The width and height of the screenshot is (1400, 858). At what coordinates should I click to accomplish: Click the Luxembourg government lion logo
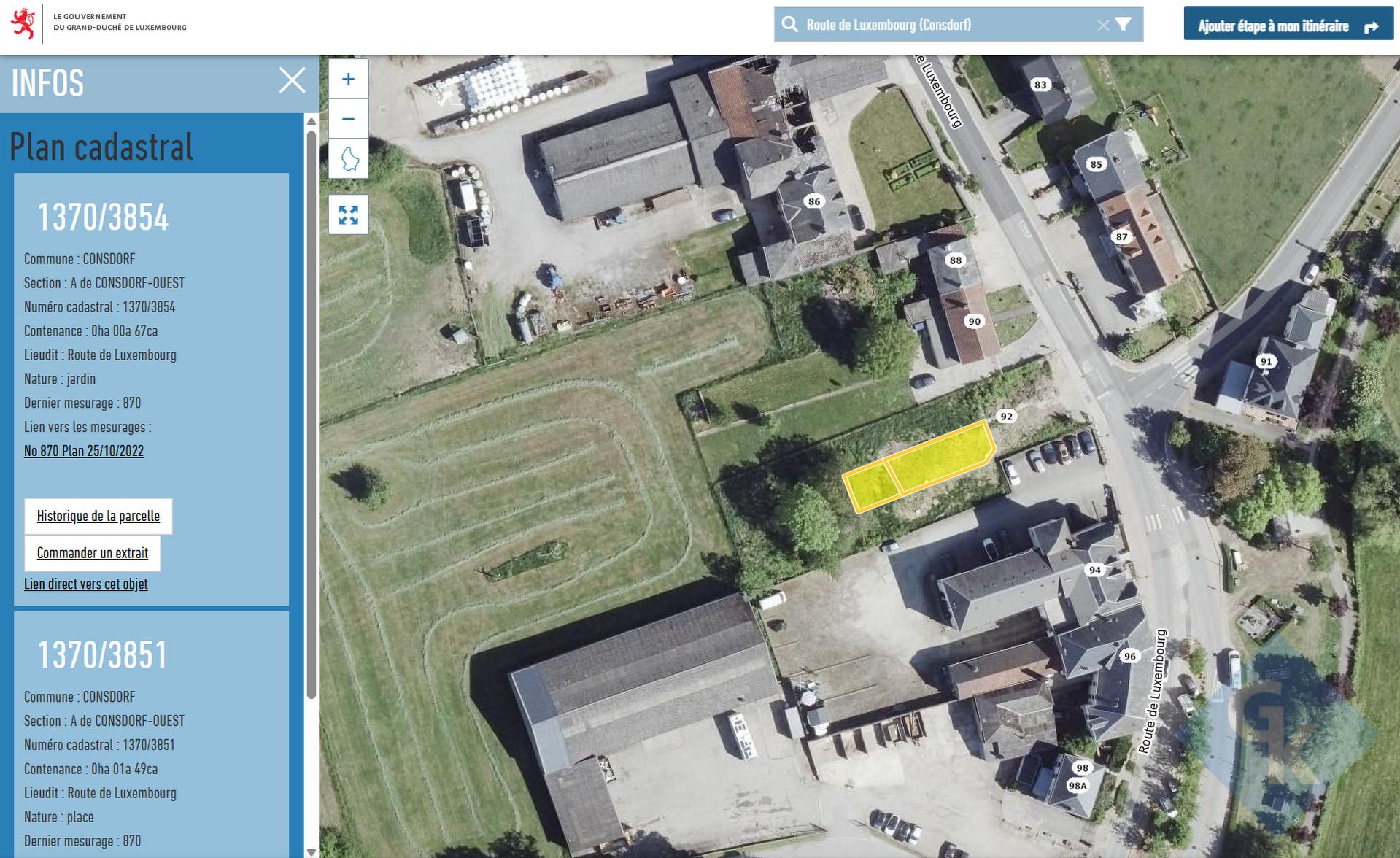(x=23, y=23)
